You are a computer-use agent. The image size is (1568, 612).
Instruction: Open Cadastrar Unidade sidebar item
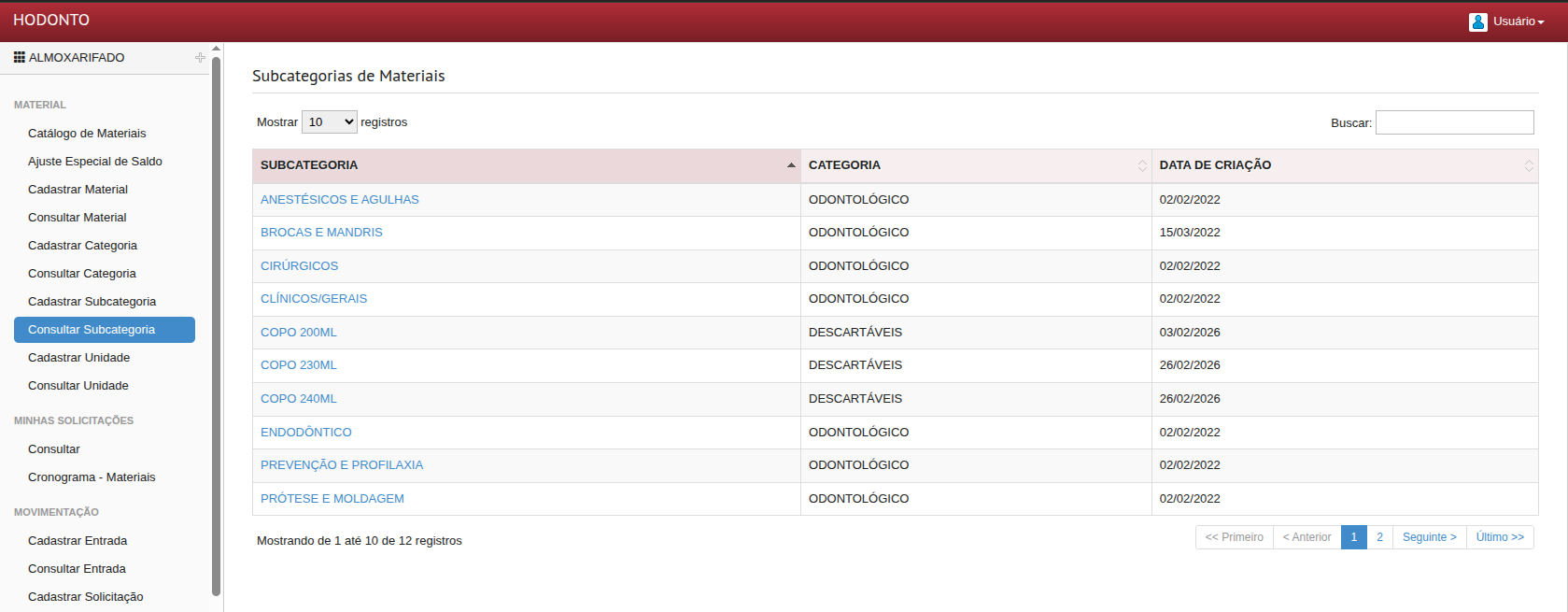point(78,358)
